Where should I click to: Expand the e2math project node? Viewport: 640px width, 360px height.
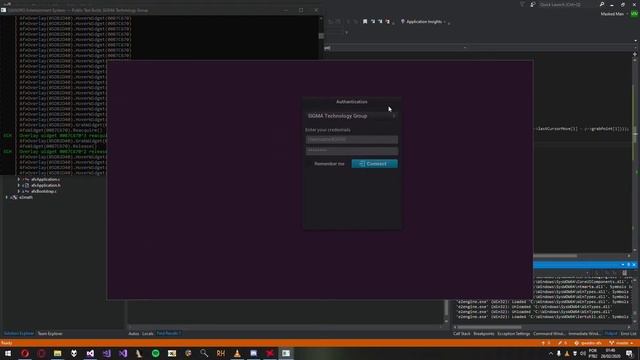click(7, 197)
